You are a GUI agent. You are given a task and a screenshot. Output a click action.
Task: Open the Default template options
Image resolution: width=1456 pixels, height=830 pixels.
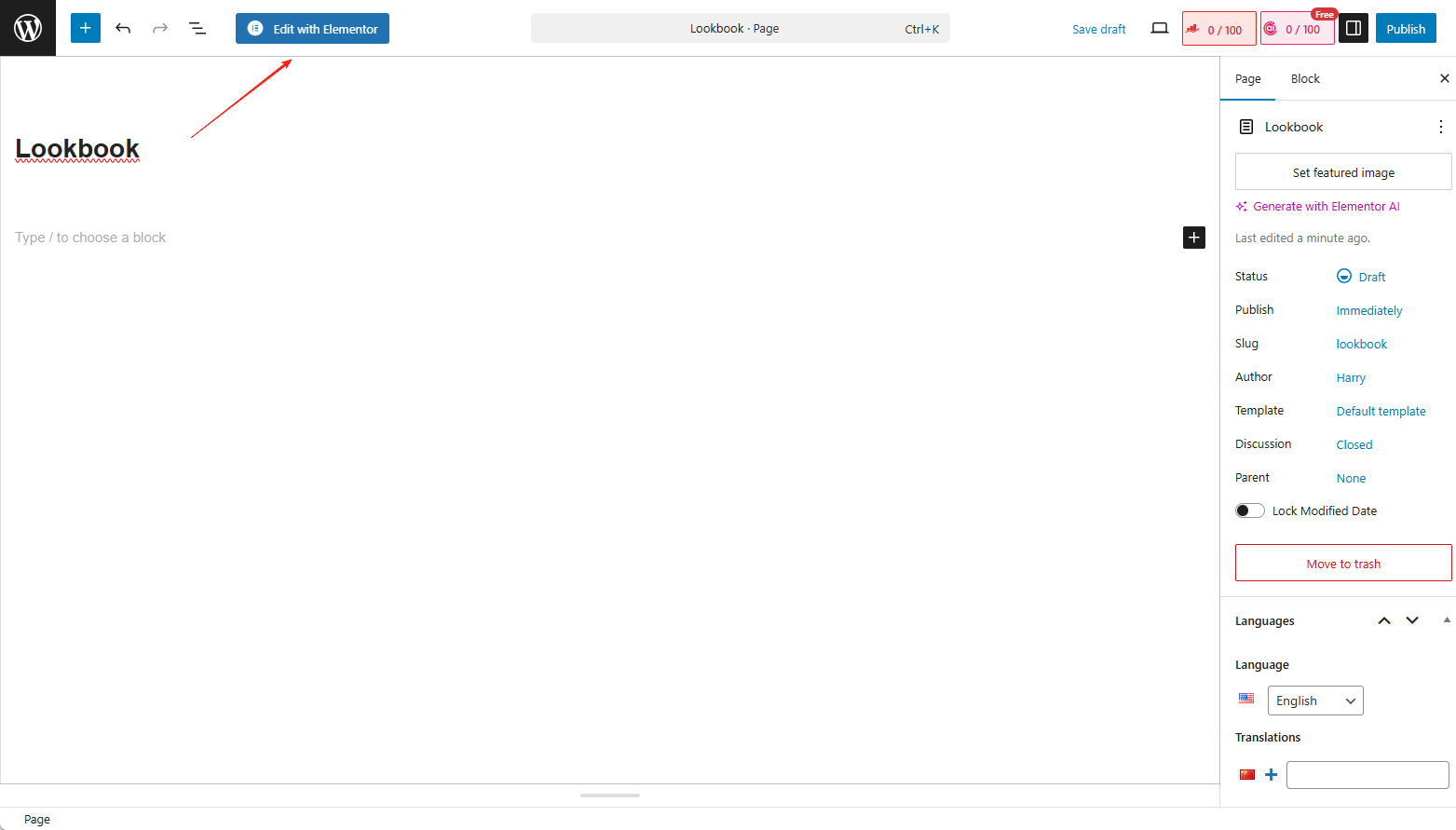pos(1381,411)
